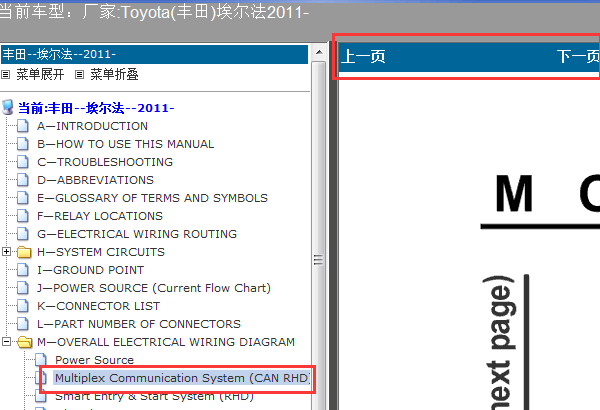Screen dimensions: 600x410
Task: Open G—ELECTRICAL WIRING ROUTING section
Action: [x=137, y=234]
